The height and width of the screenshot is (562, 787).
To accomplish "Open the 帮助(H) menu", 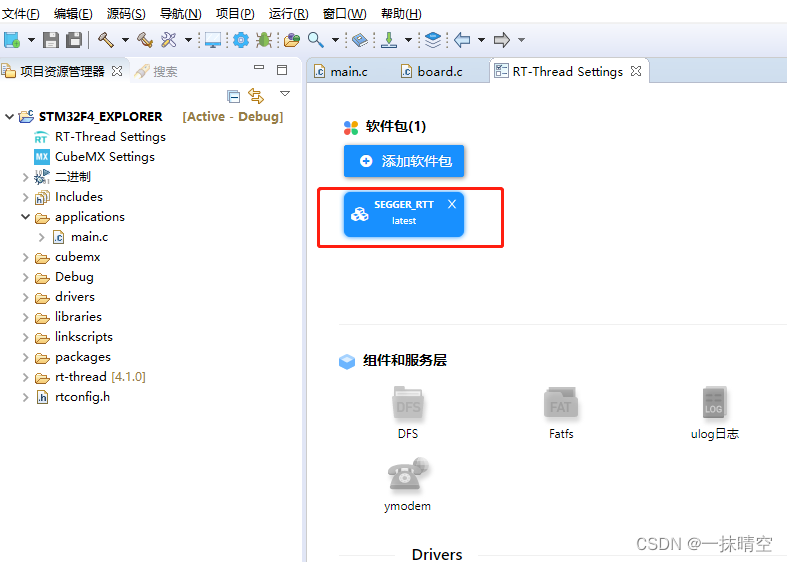I will click(401, 14).
